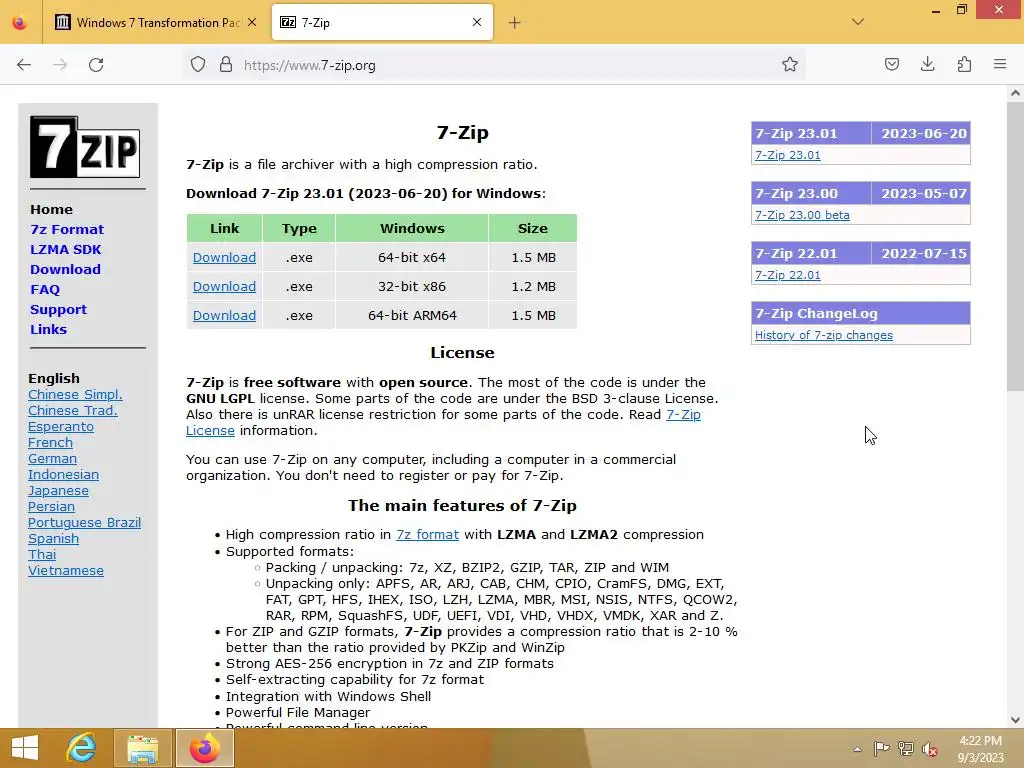1024x768 pixels.
Task: Click the 7-Zip logo image
Action: (85, 147)
